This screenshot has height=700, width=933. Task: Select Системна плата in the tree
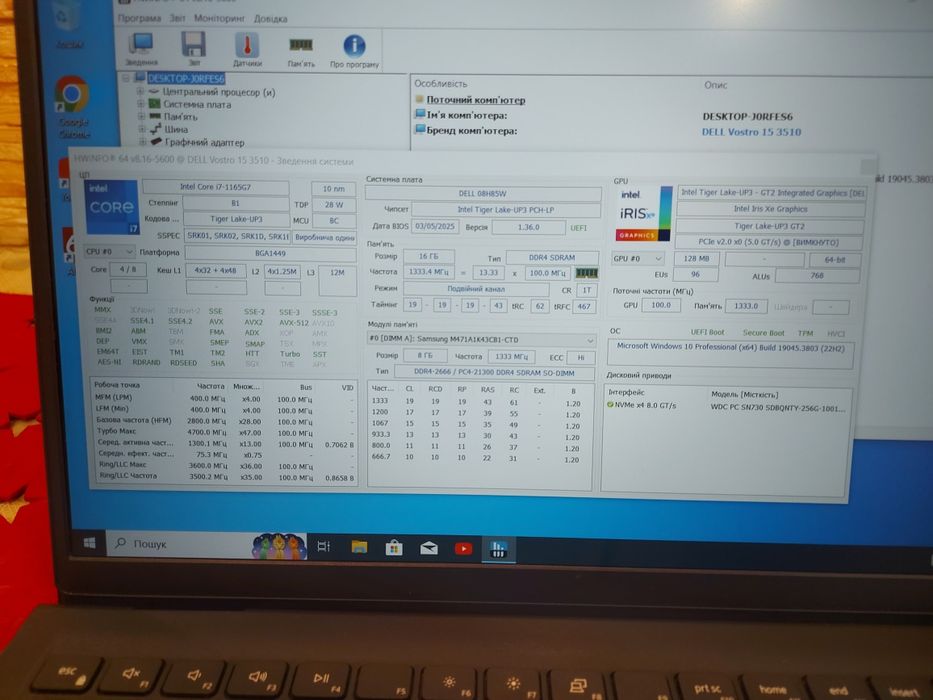[197, 104]
